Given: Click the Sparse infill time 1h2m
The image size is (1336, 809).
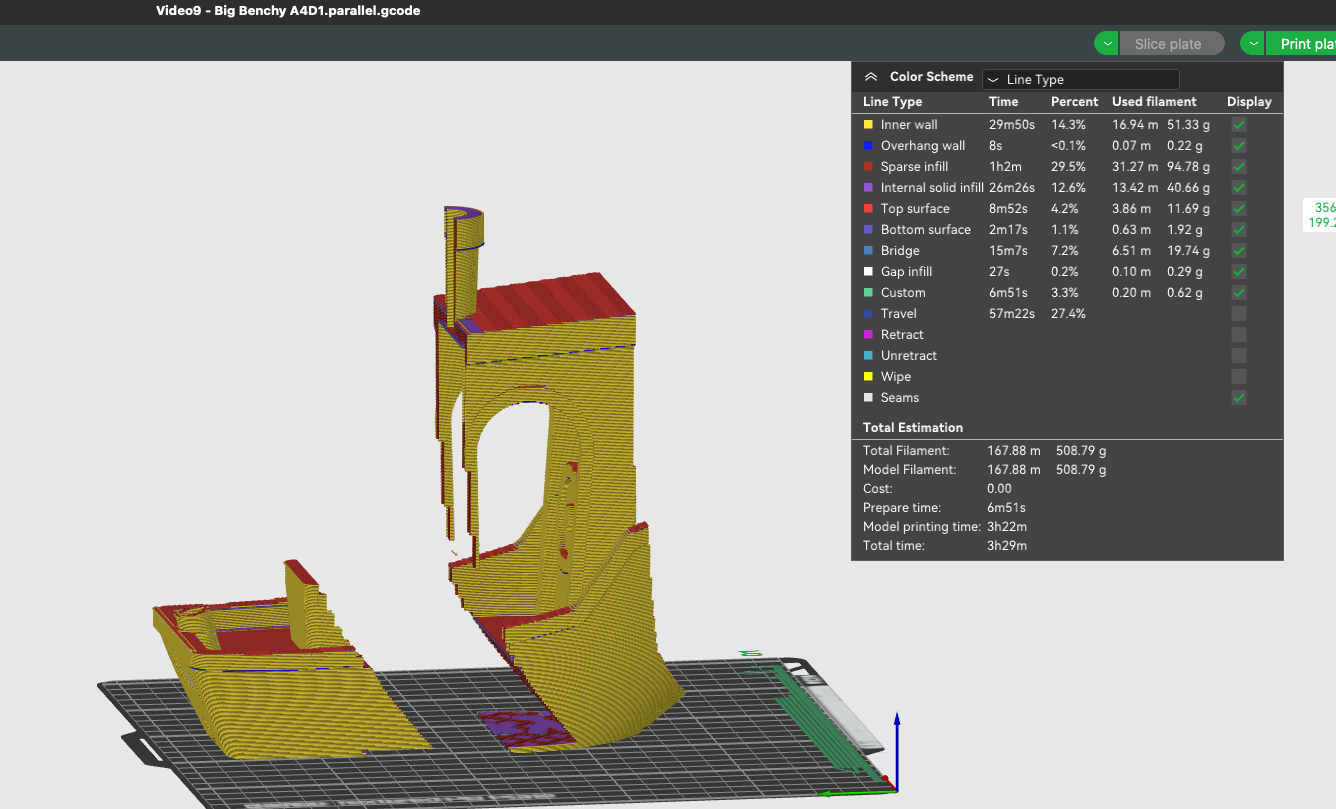Looking at the screenshot, I should click(1005, 167).
